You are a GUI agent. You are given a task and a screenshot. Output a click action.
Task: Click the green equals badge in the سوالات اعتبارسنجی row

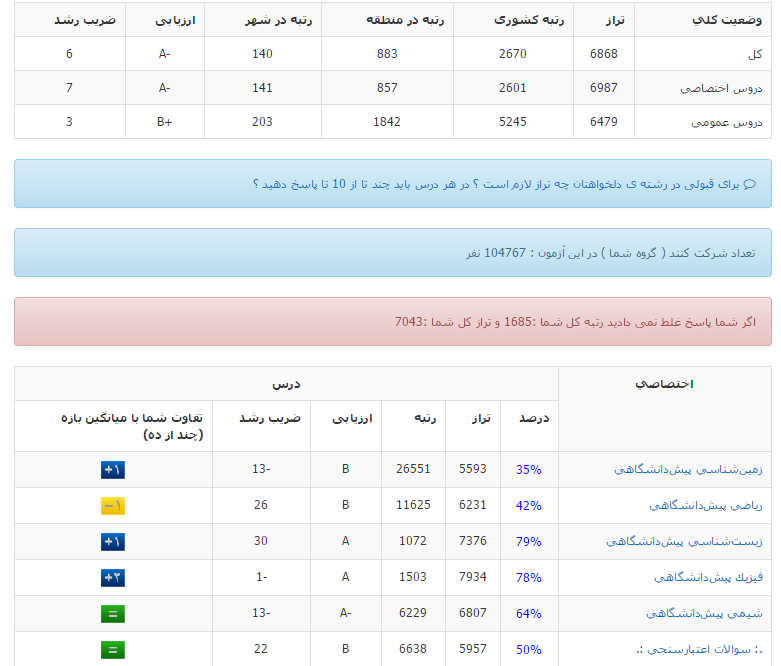pyautogui.click(x=113, y=650)
